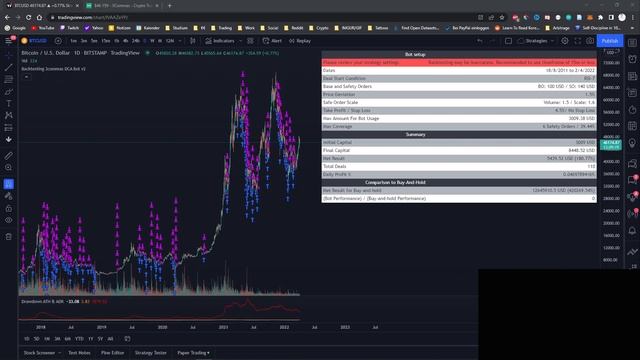Open the TradingView hamburger menu

pos(8,41)
